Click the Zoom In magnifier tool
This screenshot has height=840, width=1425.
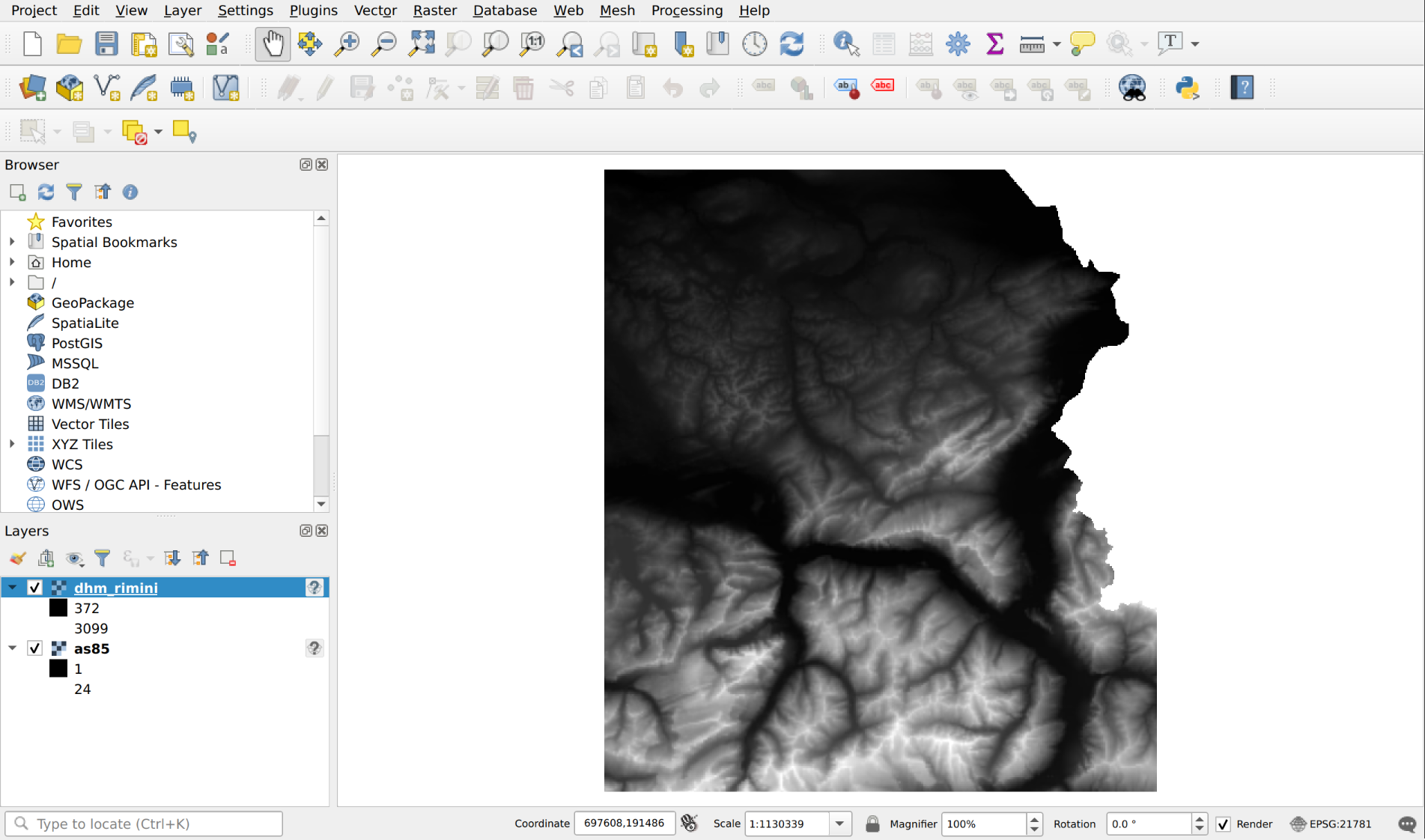(347, 44)
